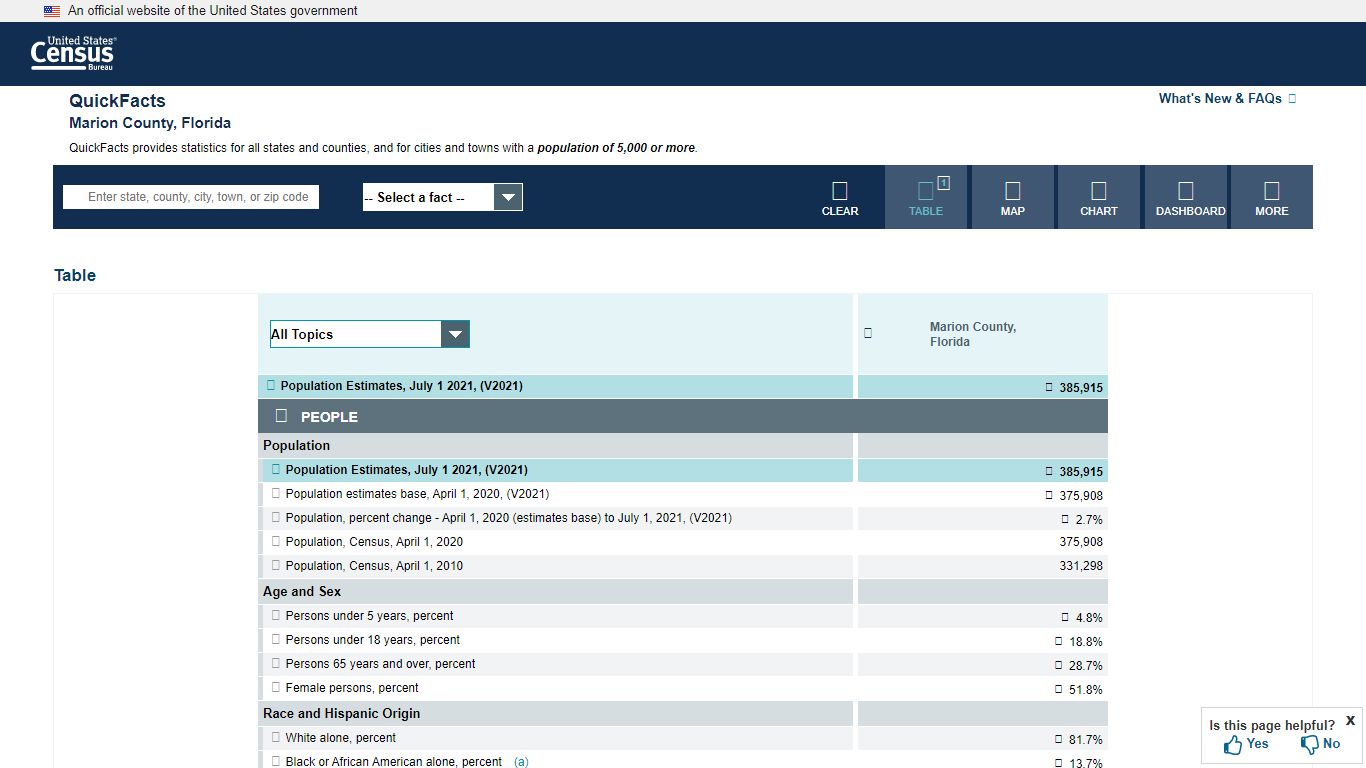Switch to the DASHBOARD view
Viewport: 1366px width, 768px height.
click(x=1186, y=198)
